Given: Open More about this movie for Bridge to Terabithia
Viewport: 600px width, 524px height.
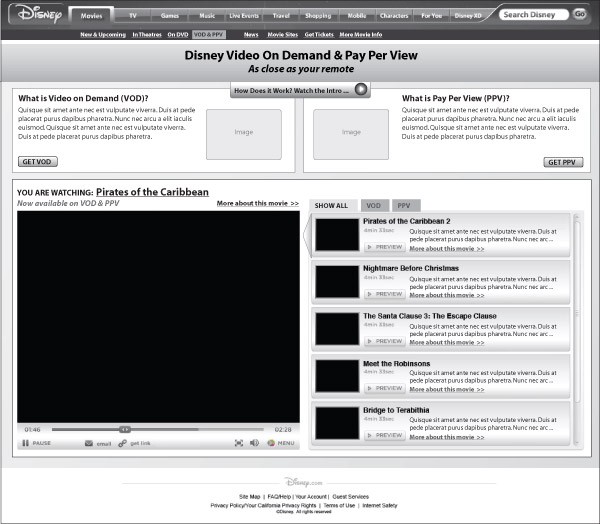Looking at the screenshot, I should [447, 437].
